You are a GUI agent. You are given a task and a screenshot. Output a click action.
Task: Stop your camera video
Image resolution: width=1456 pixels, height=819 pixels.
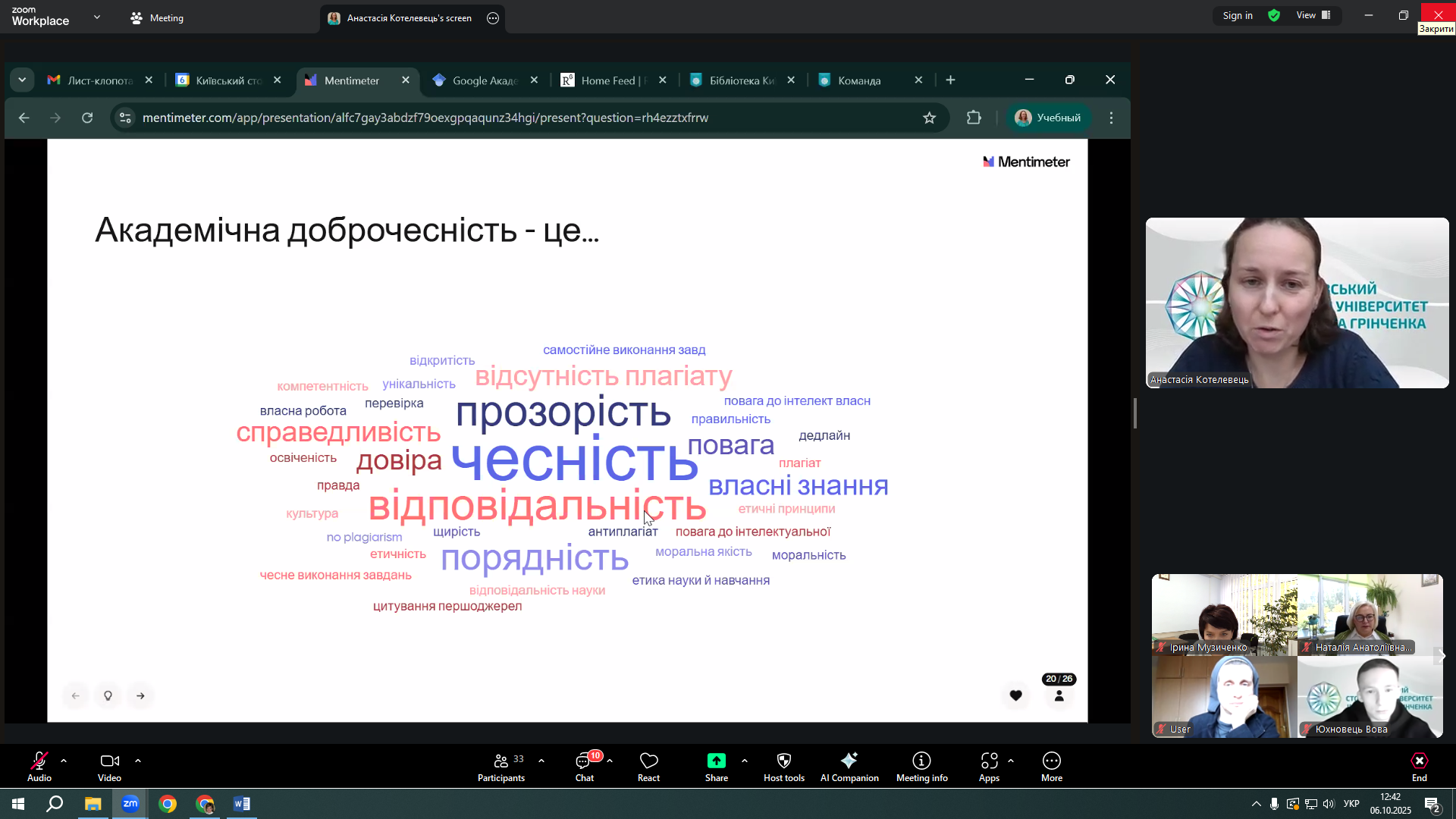click(109, 766)
